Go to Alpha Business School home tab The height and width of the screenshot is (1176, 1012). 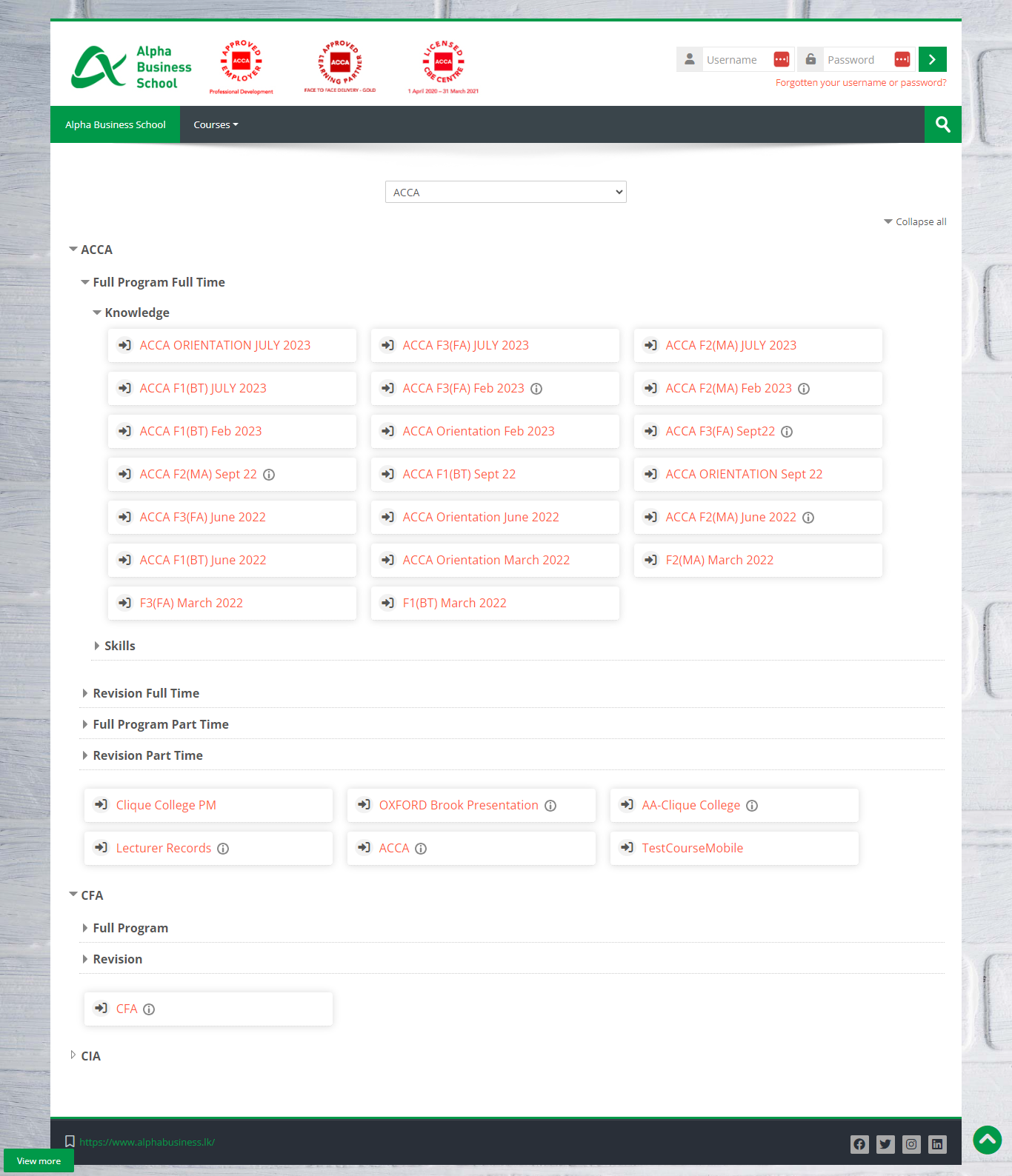[115, 124]
